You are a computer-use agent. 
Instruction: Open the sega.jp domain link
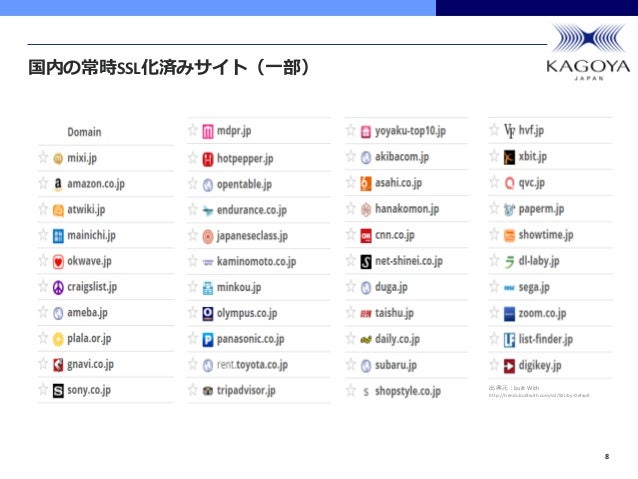(x=534, y=288)
